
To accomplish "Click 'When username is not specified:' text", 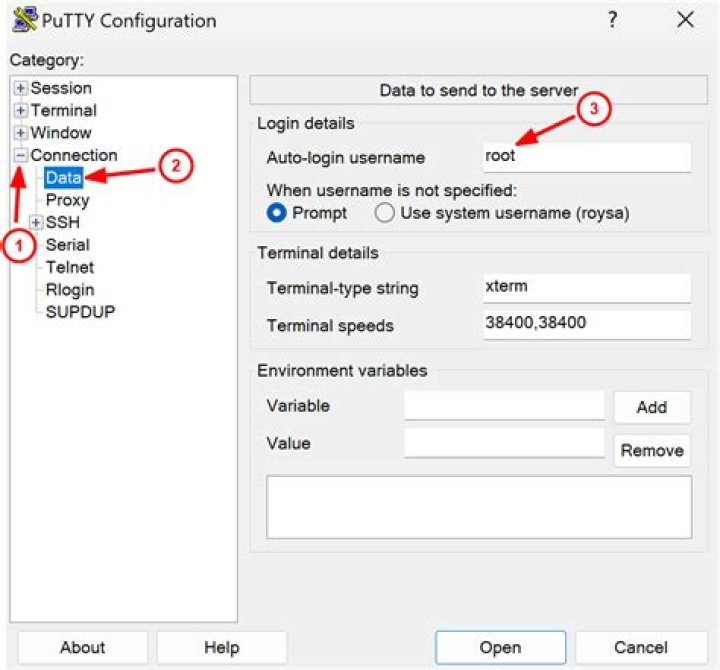I will click(392, 190).
